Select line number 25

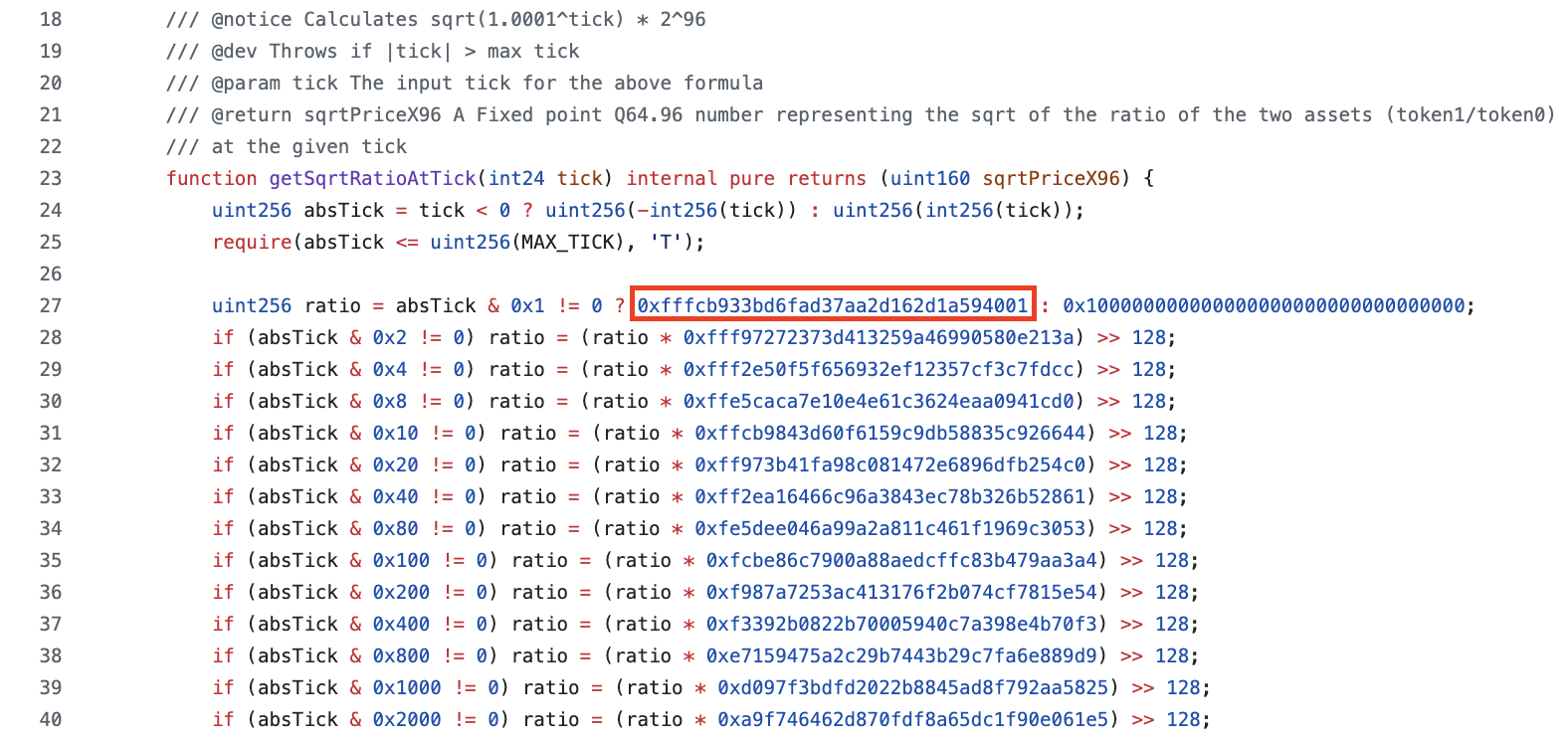50,242
